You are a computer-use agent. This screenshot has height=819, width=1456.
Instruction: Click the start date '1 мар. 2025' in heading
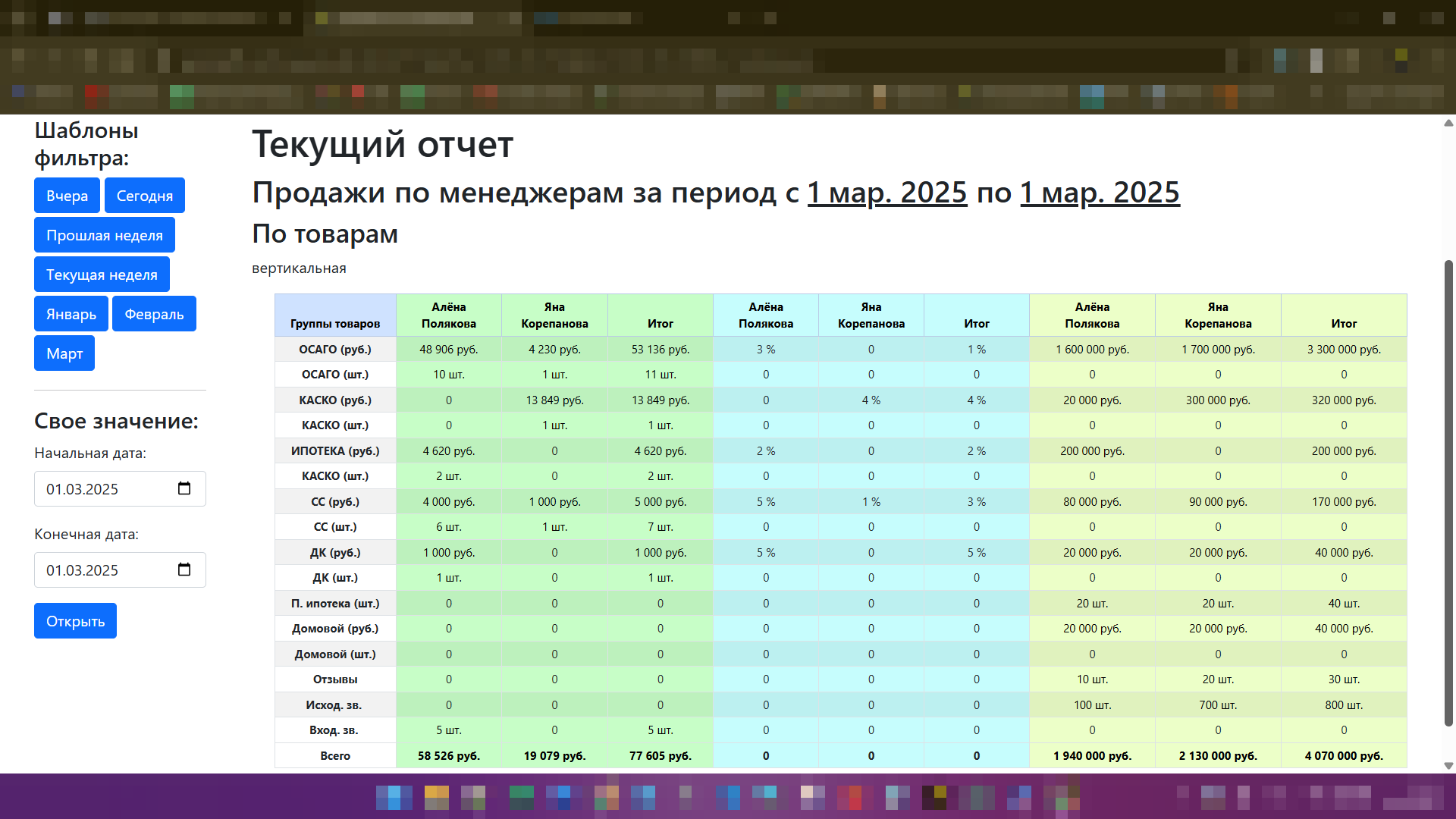887,193
